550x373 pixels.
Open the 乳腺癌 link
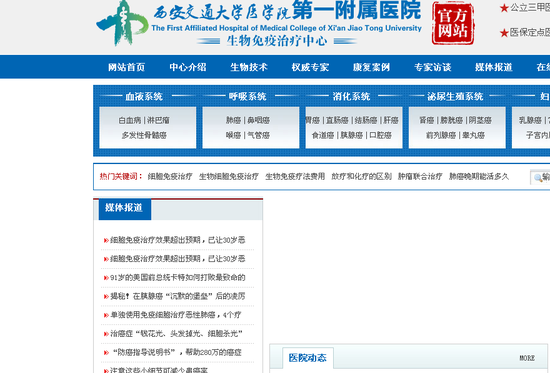click(530, 120)
